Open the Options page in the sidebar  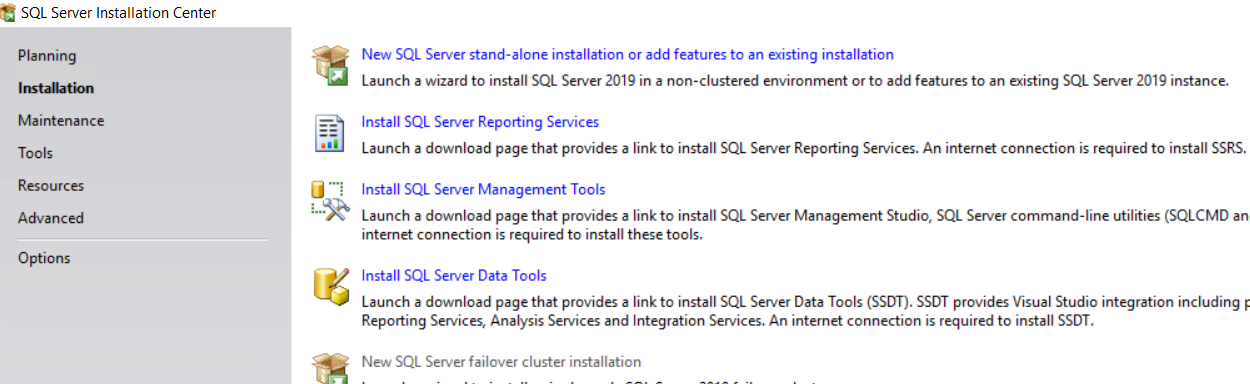tap(44, 258)
